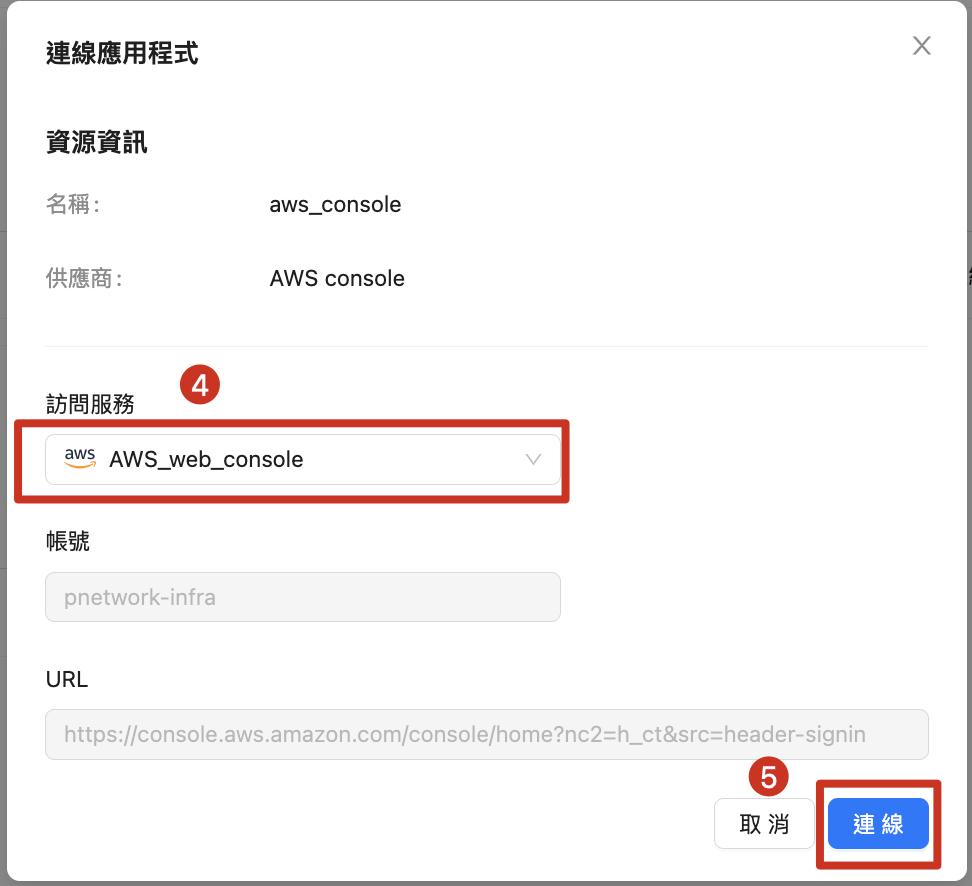
Task: Click the 帳號 field showing pnetwork-infra
Action: (x=302, y=597)
